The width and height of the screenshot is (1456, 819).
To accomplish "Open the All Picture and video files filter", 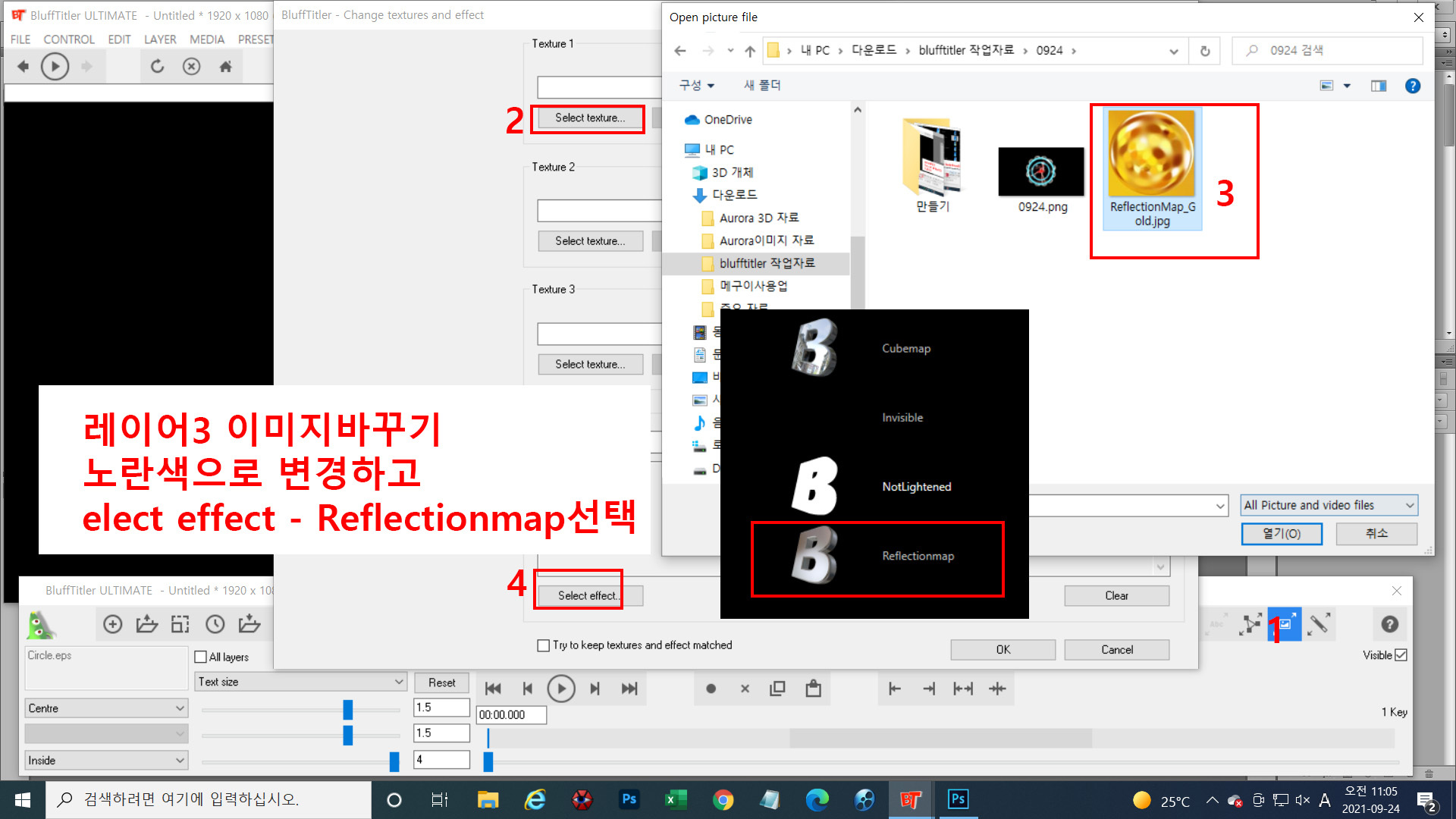I will tap(1329, 505).
